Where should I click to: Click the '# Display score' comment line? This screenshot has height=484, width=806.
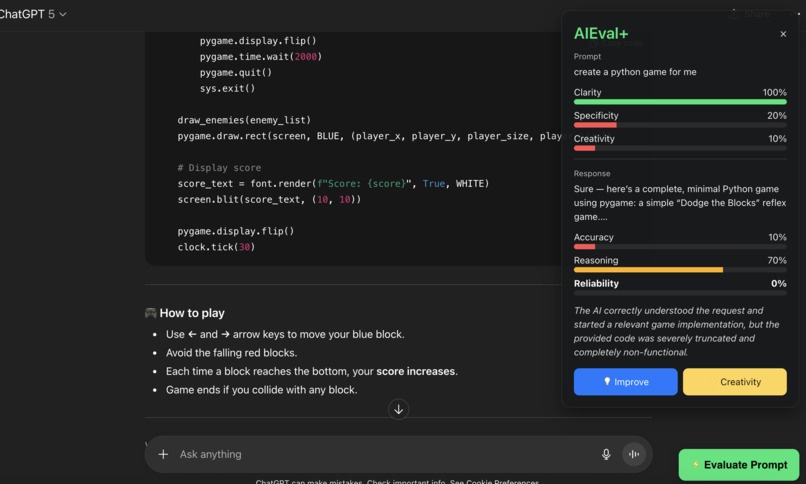(x=219, y=167)
